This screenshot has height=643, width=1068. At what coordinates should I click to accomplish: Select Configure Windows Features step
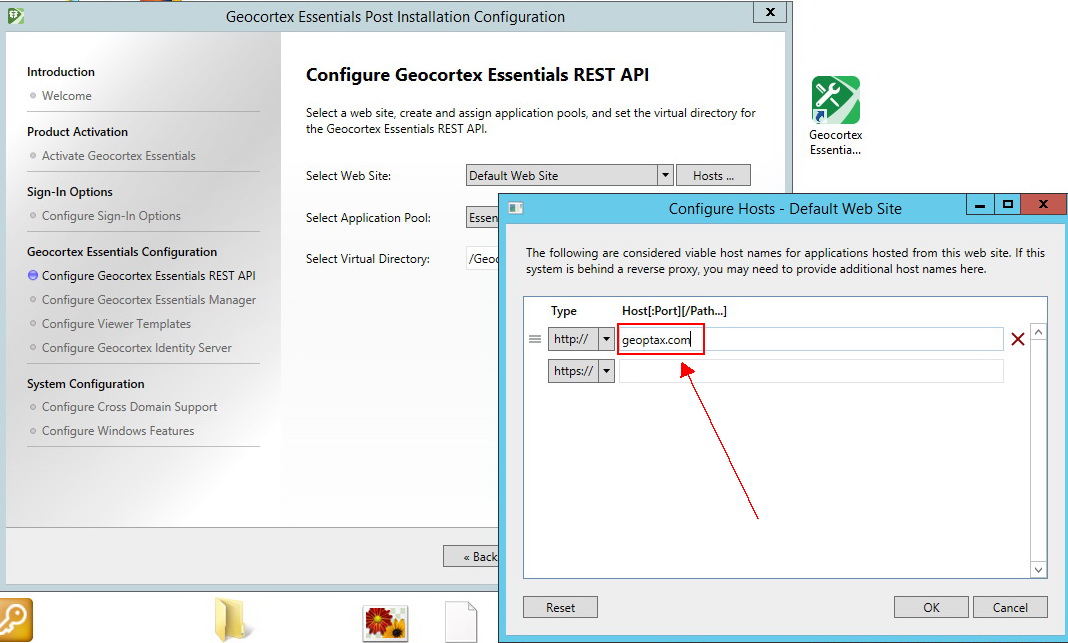point(118,431)
